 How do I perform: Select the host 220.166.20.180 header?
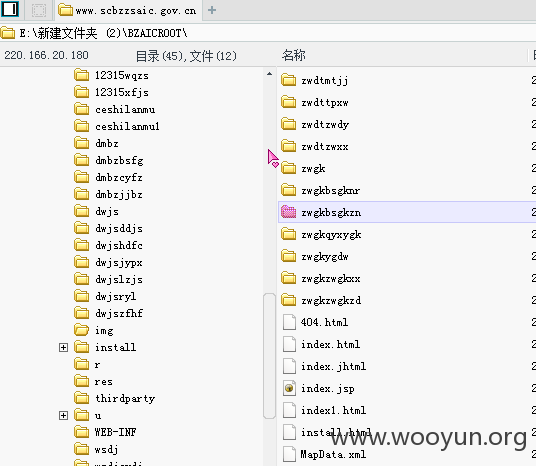pos(46,55)
